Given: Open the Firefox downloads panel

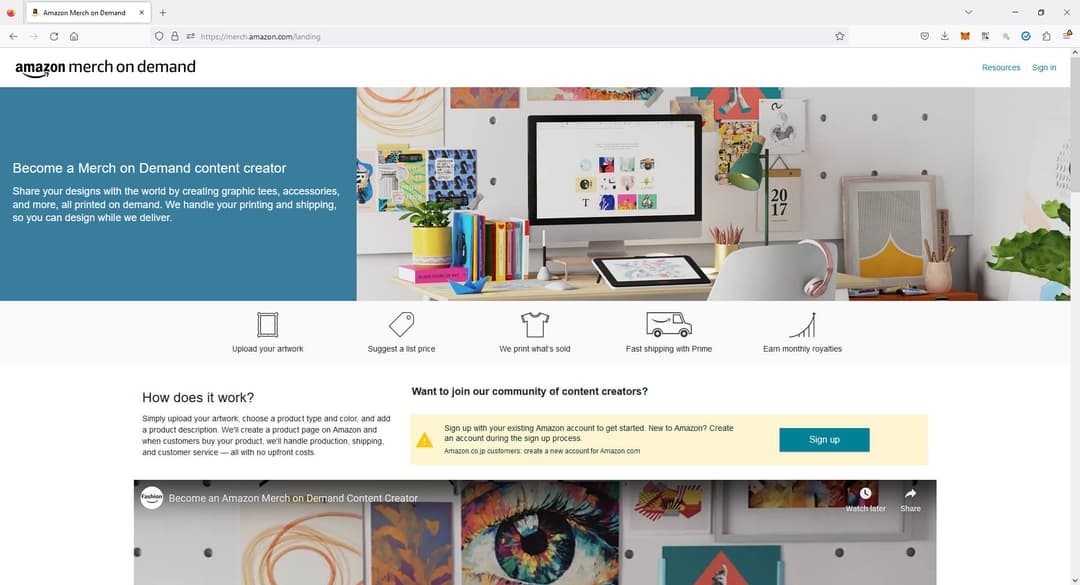Looking at the screenshot, I should (945, 37).
